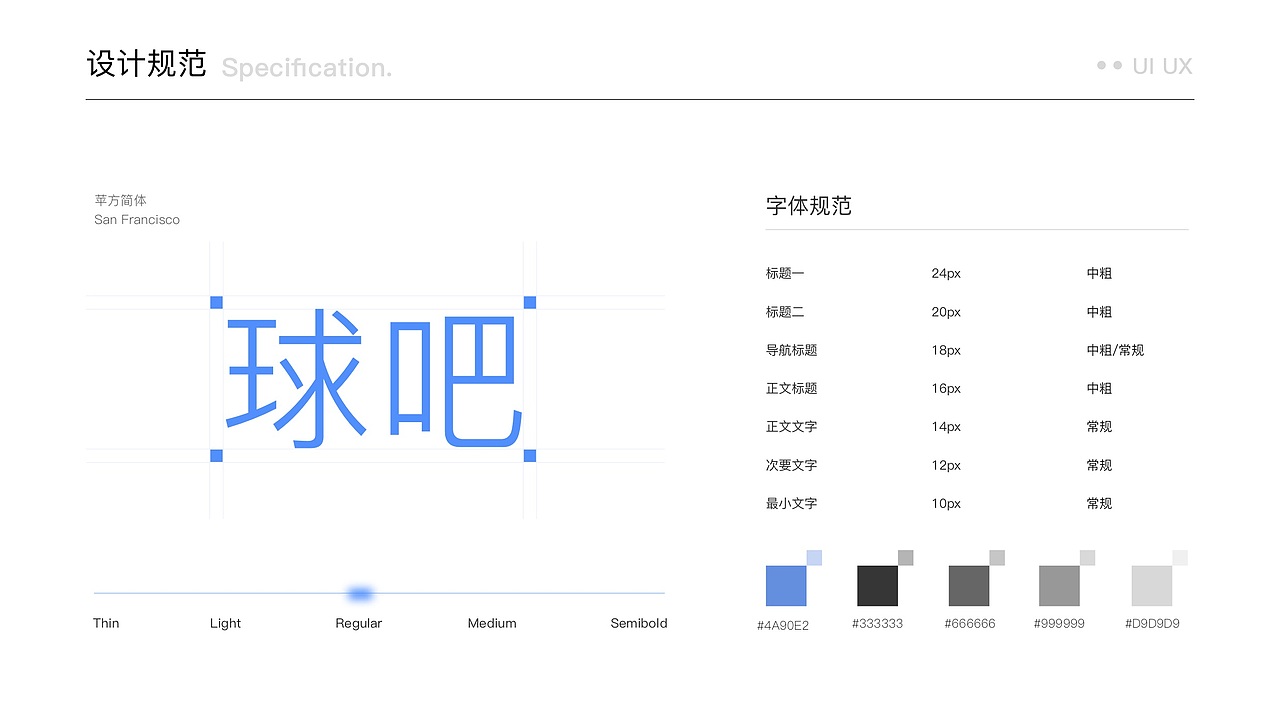1280x720 pixels.
Task: Click the small tint square above #999999
Action: pos(1088,558)
